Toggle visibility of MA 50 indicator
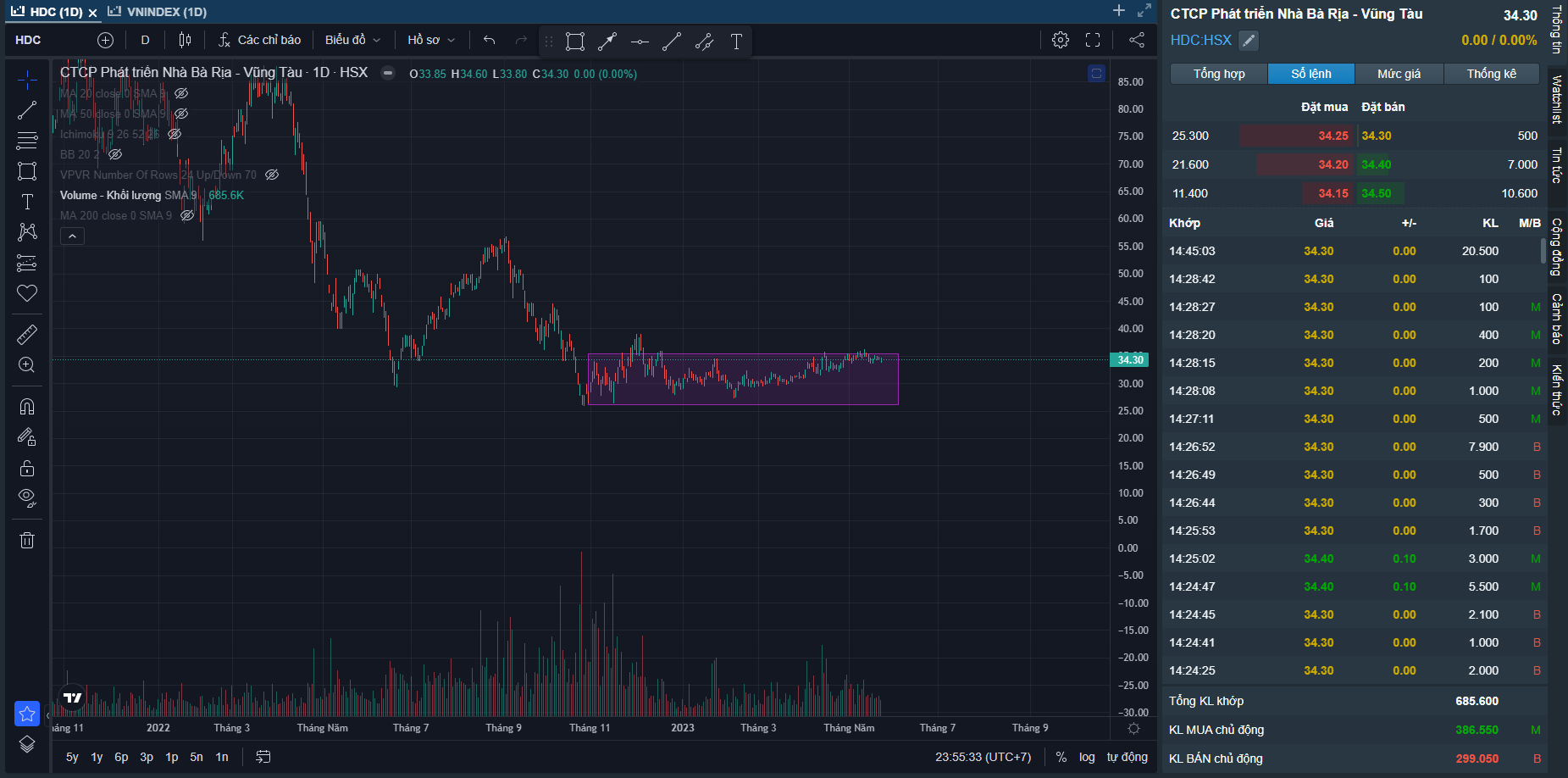The width and height of the screenshot is (1568, 778). [x=181, y=114]
